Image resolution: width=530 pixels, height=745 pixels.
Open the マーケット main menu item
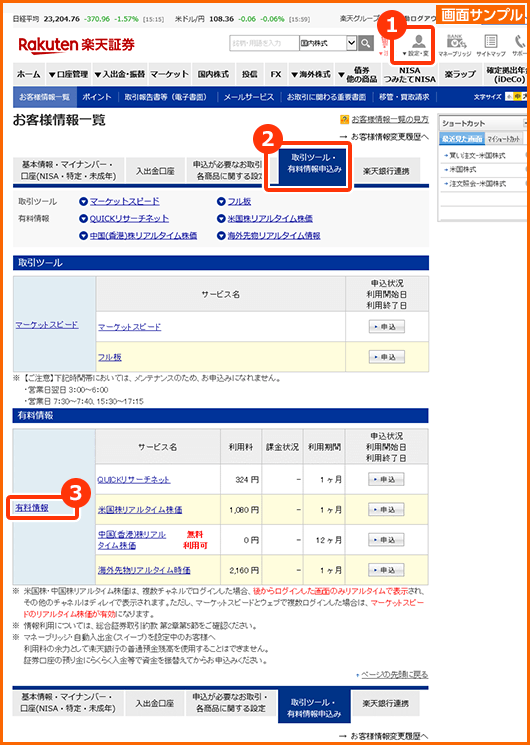tap(170, 74)
